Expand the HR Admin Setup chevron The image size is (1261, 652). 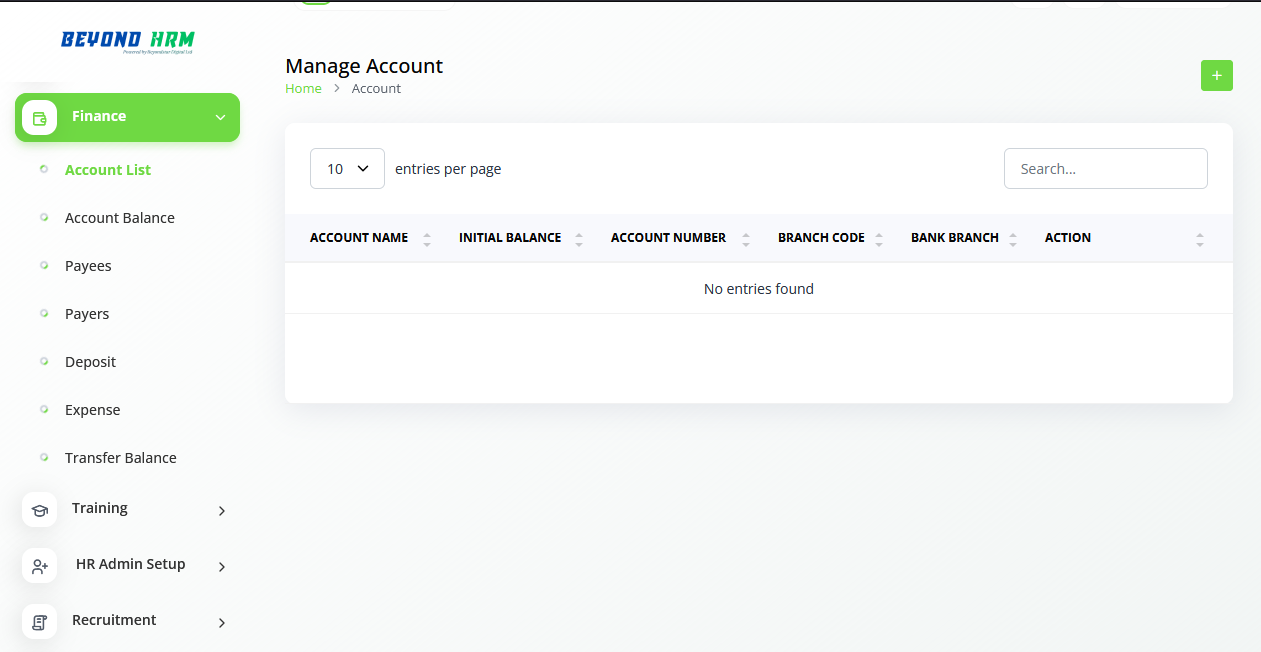221,567
